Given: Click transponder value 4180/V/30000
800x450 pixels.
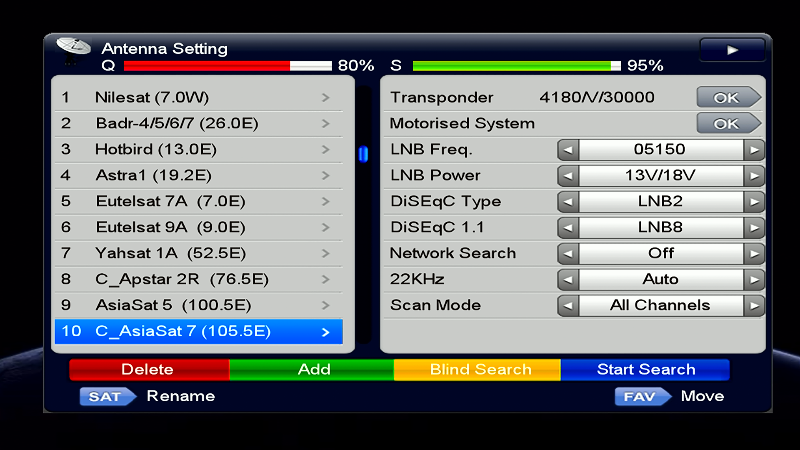Looking at the screenshot, I should click(x=597, y=97).
